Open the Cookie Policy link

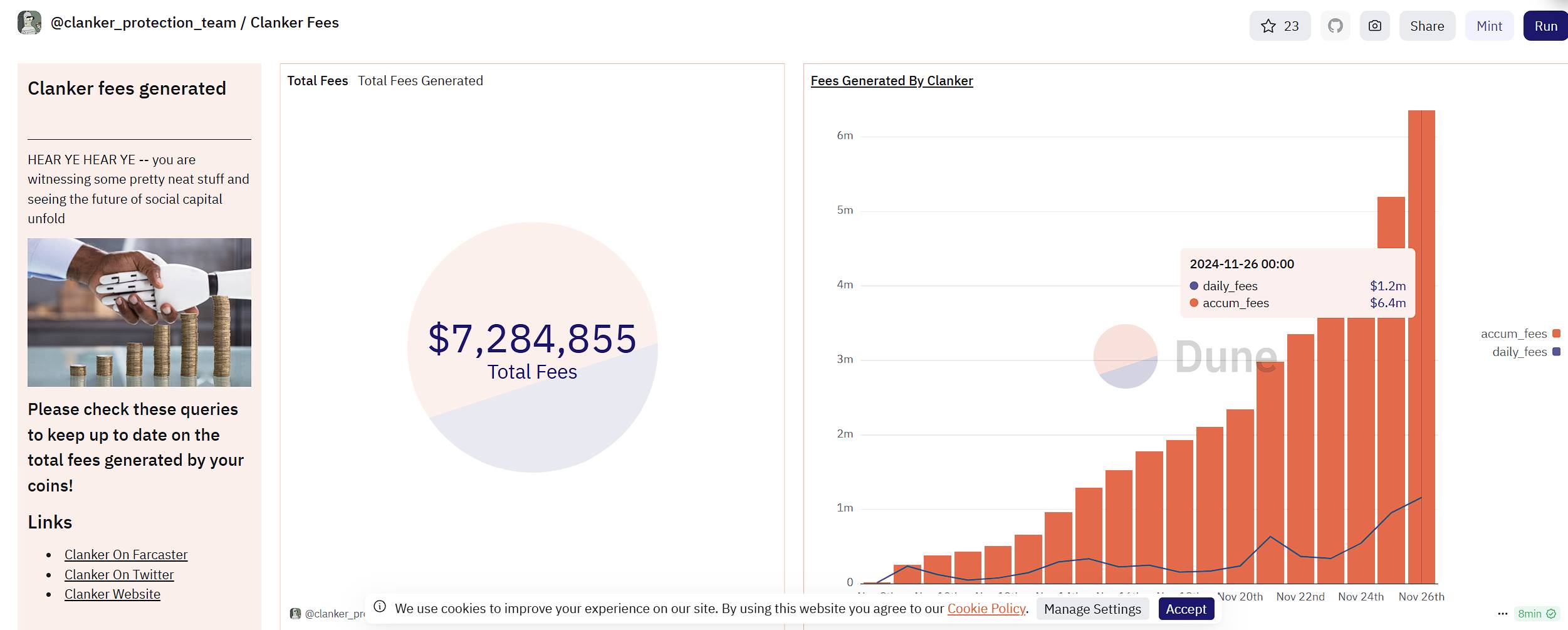point(986,608)
